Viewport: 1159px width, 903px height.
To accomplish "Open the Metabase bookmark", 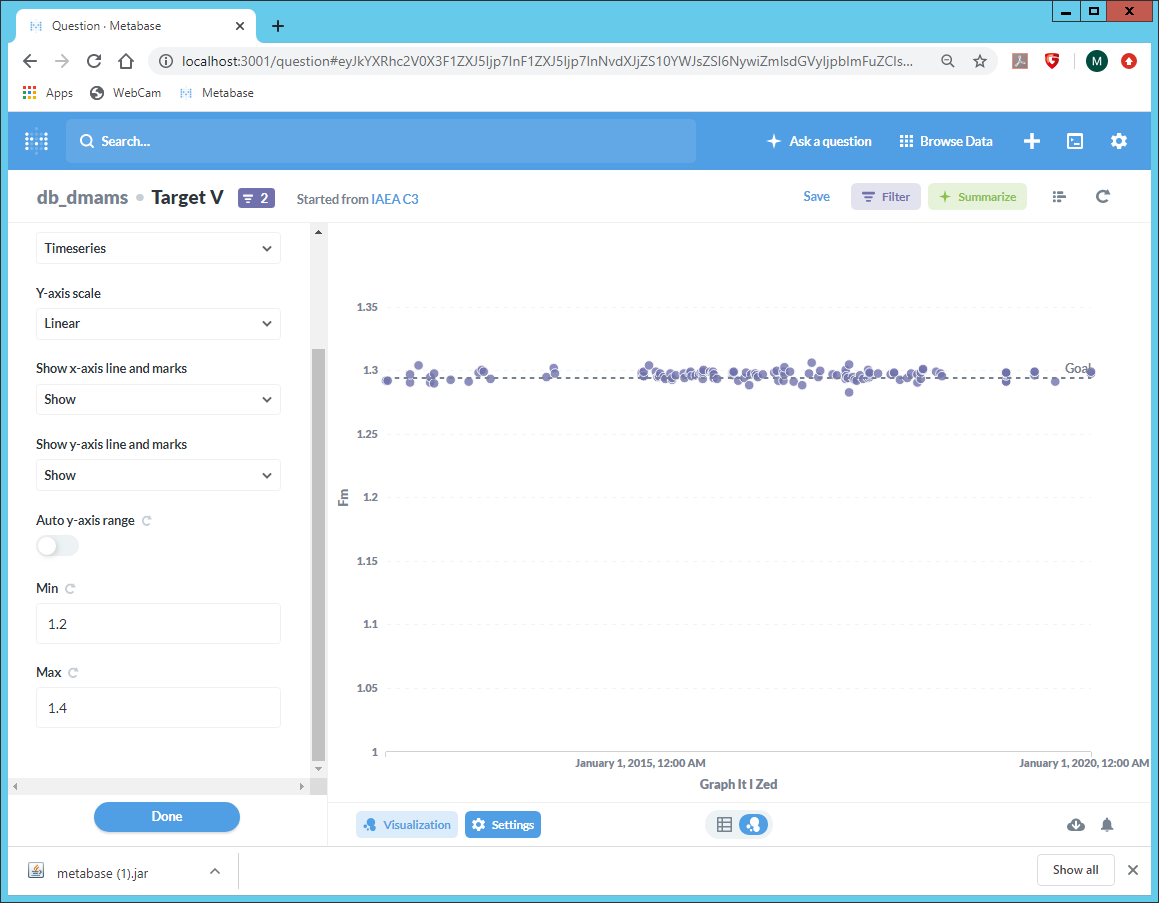I will [x=217, y=93].
